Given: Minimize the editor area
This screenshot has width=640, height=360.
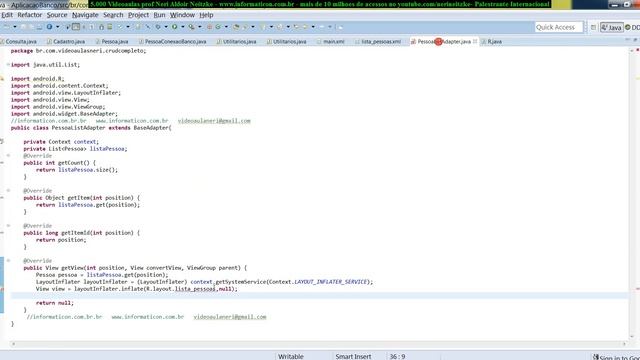Looking at the screenshot, I should [628, 40].
